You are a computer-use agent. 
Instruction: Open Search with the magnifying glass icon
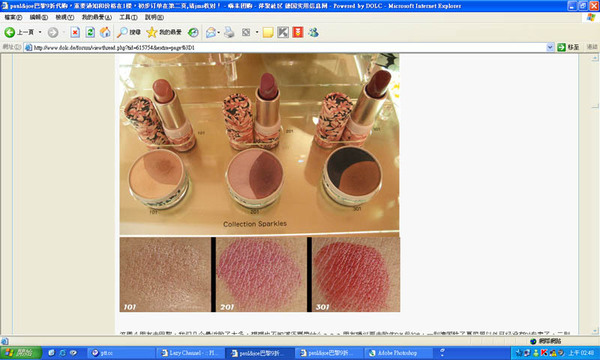point(129,33)
